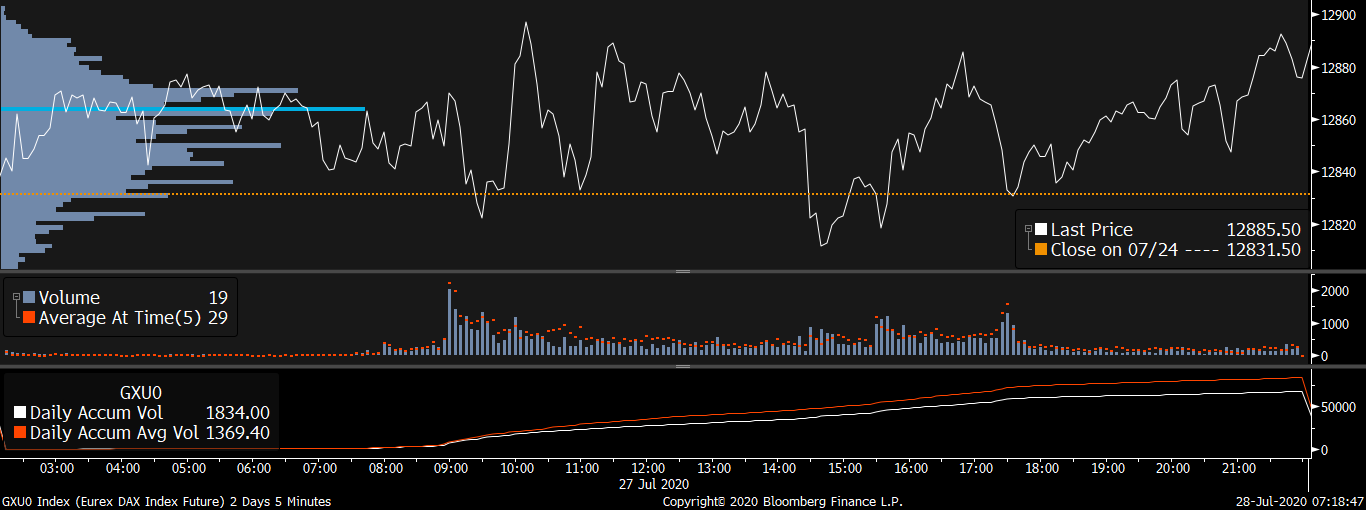Viewport: 1366px width, 510px height.
Task: Select the 'Volume' legend label
Action: point(69,297)
